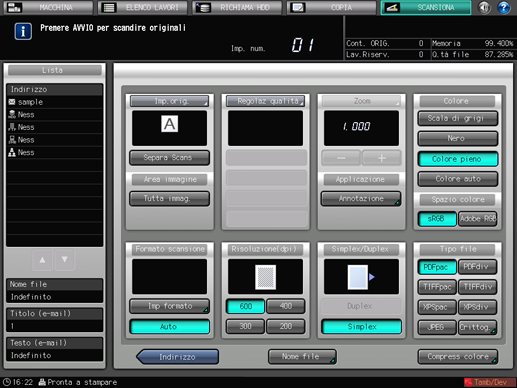Screen dimensions: 517x388
Task: Select Scala di grigi color mode
Action: pos(458,118)
